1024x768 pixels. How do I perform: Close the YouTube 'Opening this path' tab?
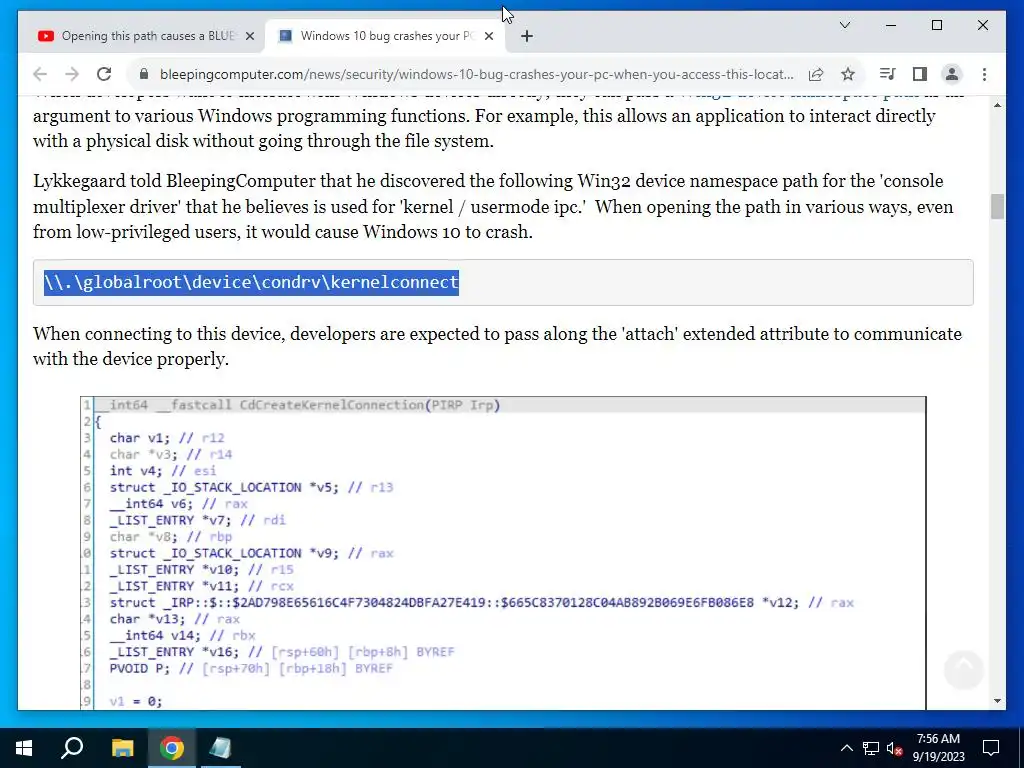pyautogui.click(x=249, y=37)
